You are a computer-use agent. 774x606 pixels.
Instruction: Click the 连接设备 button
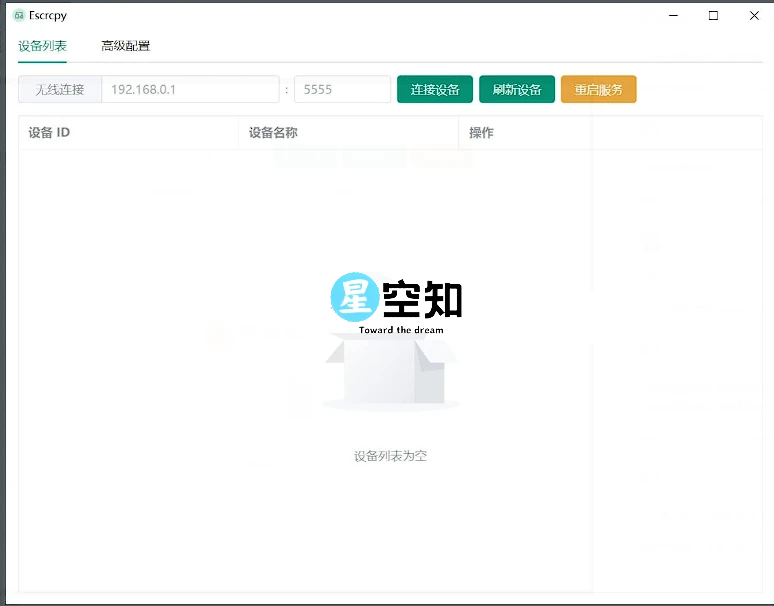[435, 89]
